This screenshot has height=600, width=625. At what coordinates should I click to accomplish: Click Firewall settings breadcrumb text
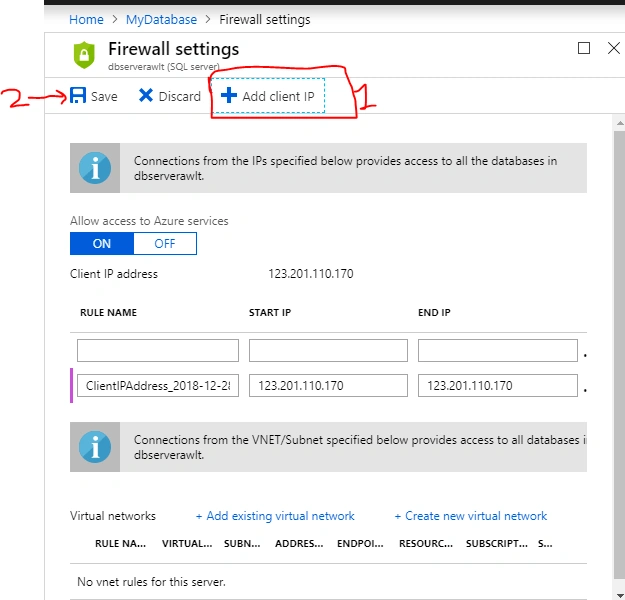click(x=265, y=20)
